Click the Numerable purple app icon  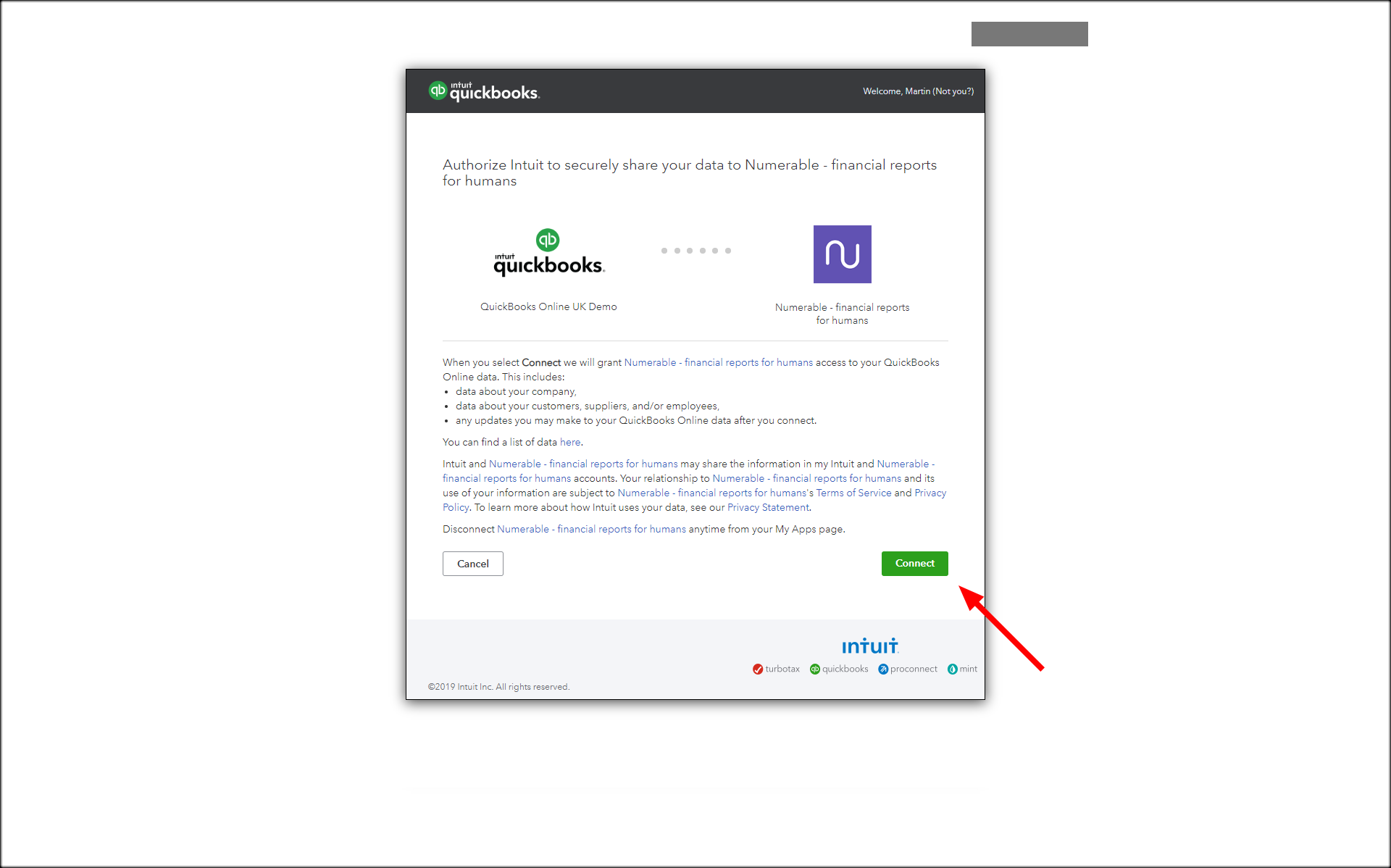pyautogui.click(x=842, y=254)
